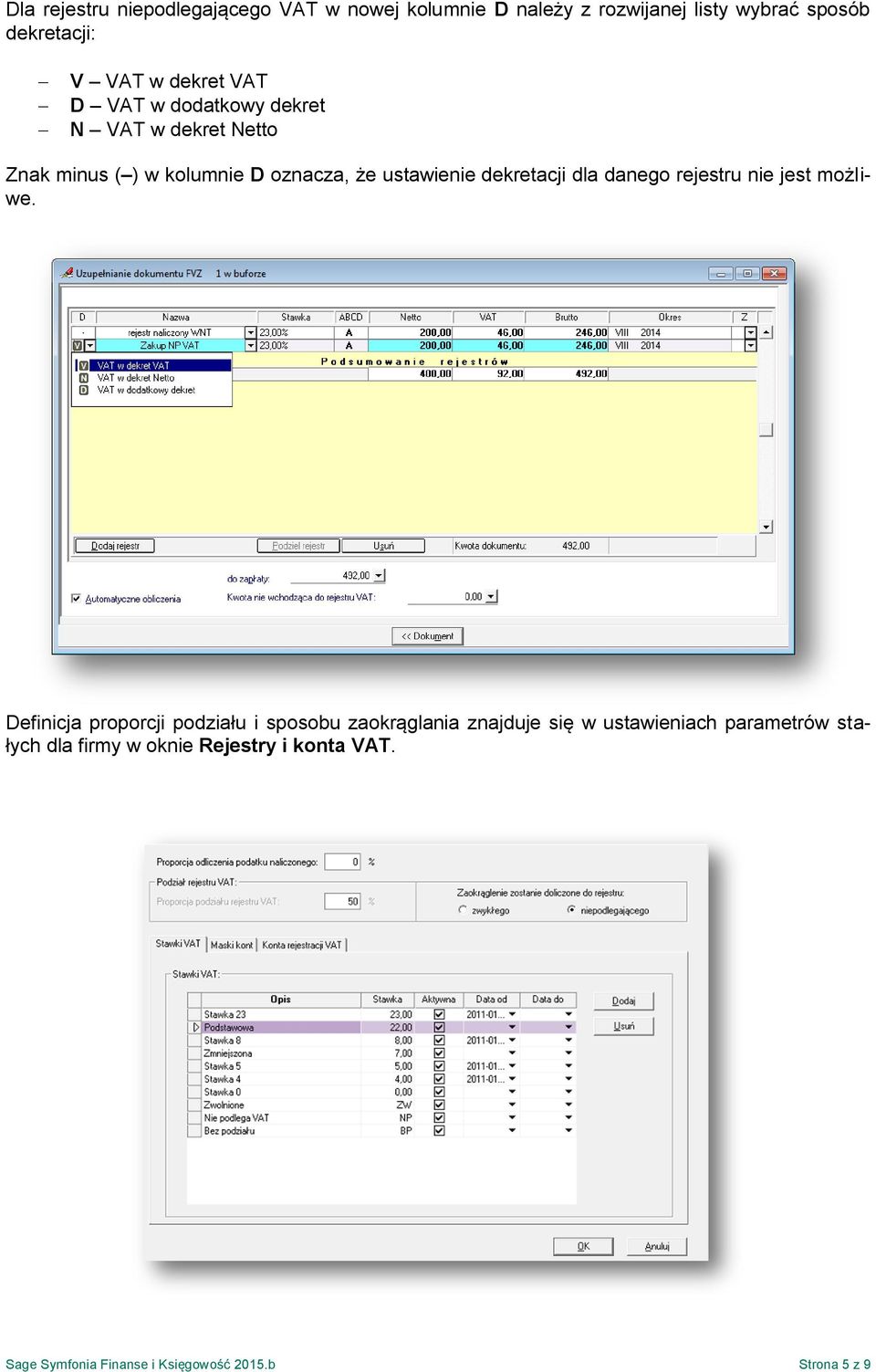The image size is (876, 1372).
Task: Click the row pointer arrow beside Podstawowa
Action: coord(195,1028)
